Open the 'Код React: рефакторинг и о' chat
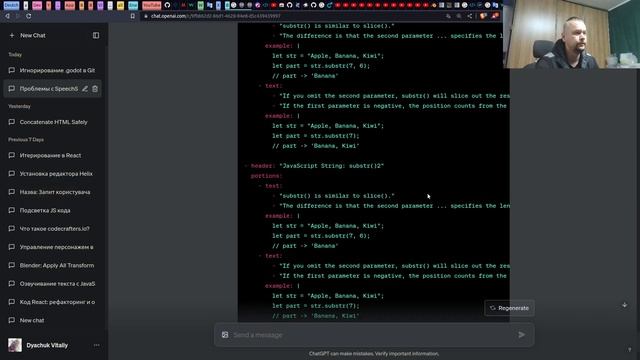 pos(53,302)
